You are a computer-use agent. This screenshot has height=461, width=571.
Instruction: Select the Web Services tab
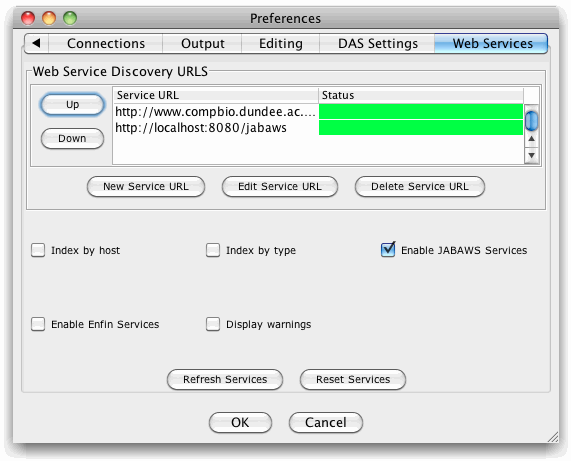492,43
